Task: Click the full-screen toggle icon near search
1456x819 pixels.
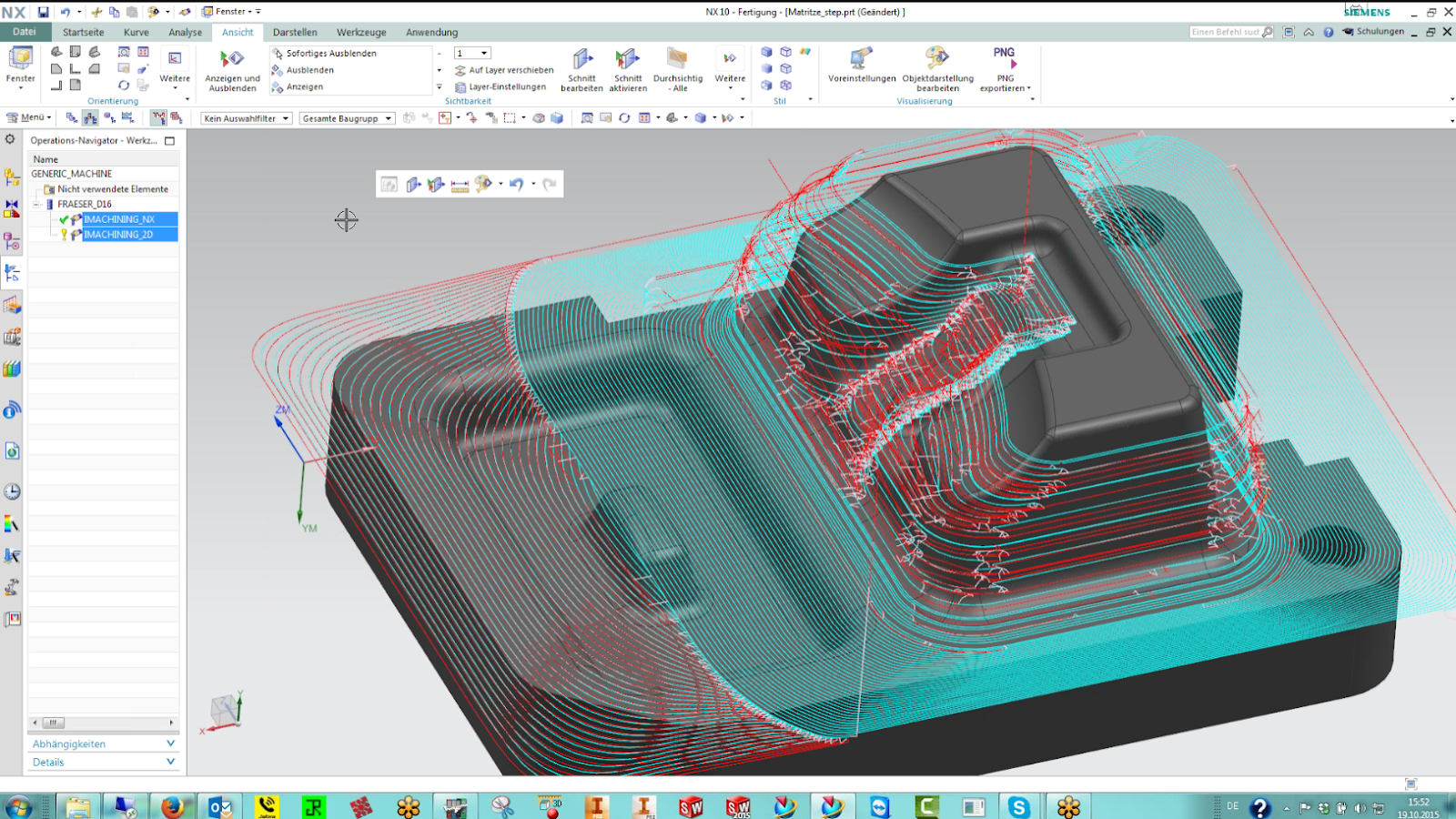Action: tap(1289, 32)
